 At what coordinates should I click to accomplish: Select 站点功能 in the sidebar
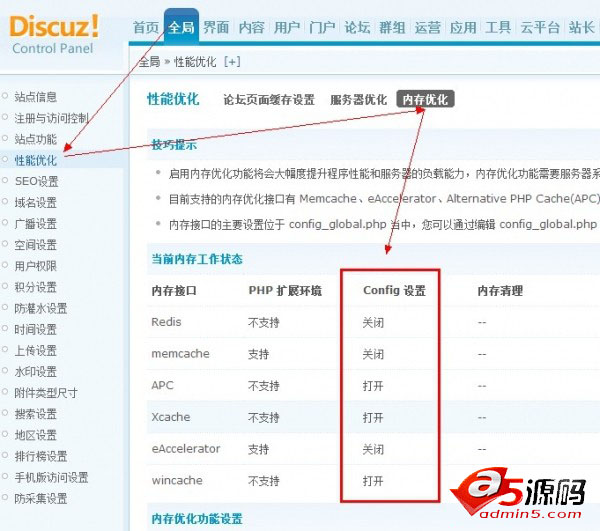tap(36, 139)
